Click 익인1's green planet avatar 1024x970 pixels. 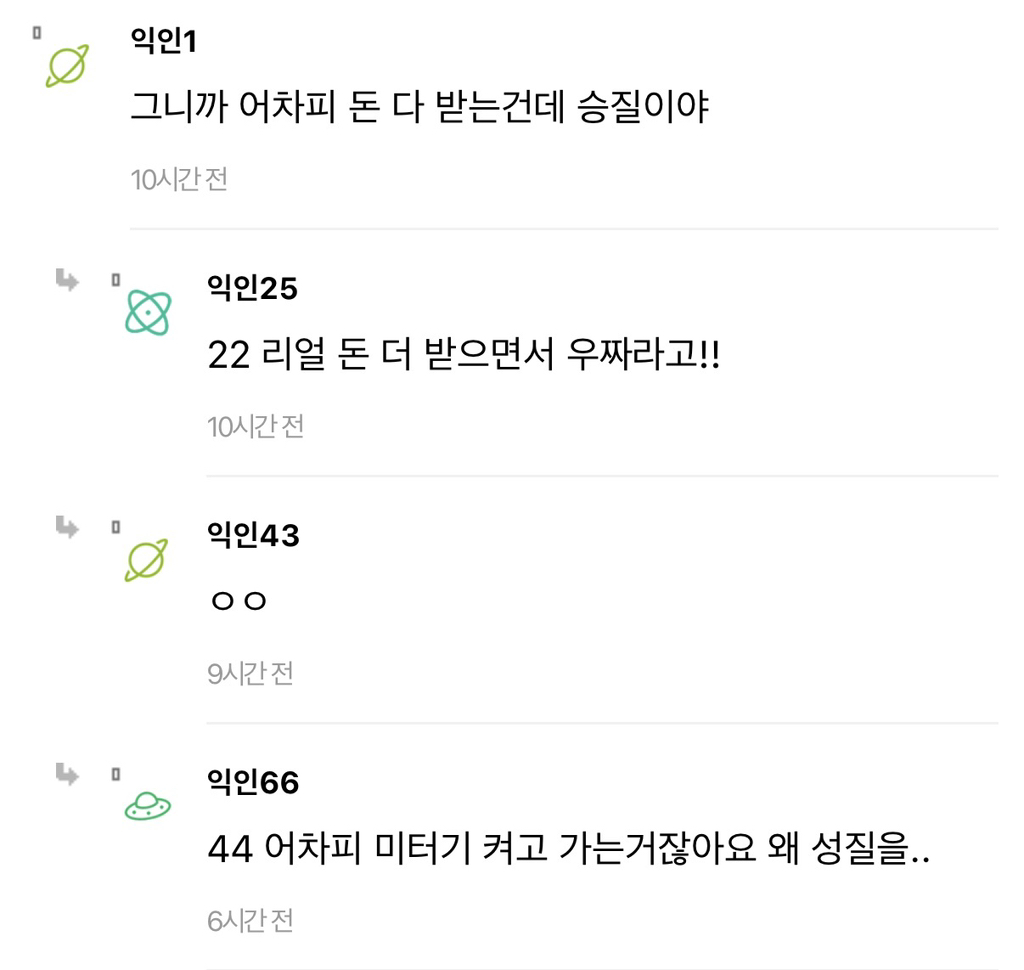pyautogui.click(x=69, y=65)
